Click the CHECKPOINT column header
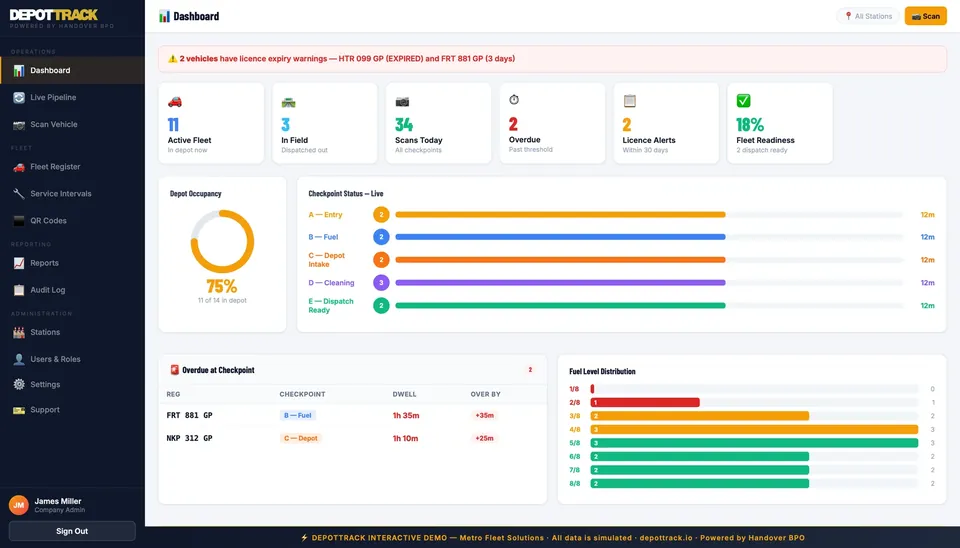Viewport: 960px width, 548px height. [x=302, y=394]
